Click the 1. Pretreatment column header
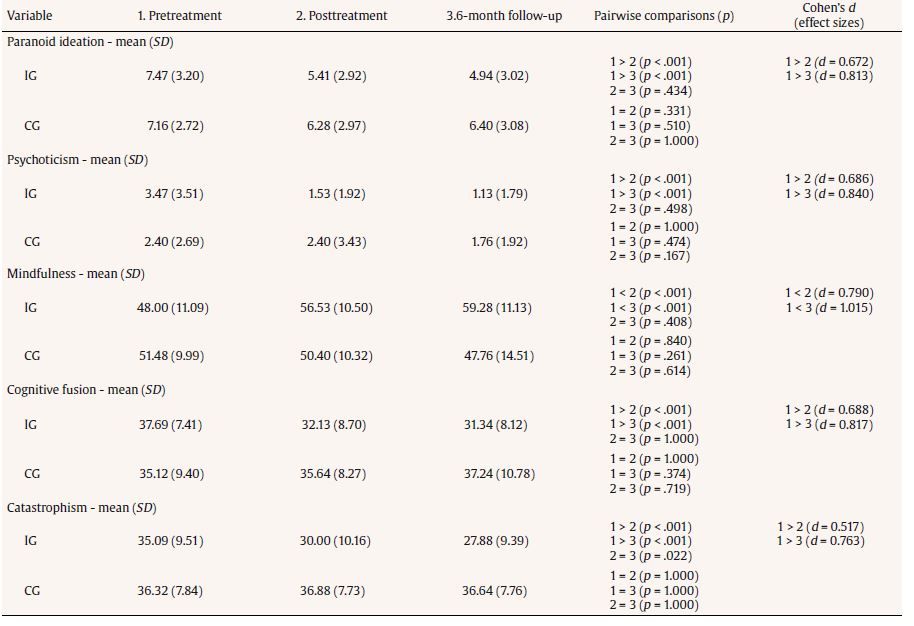 click(x=180, y=16)
